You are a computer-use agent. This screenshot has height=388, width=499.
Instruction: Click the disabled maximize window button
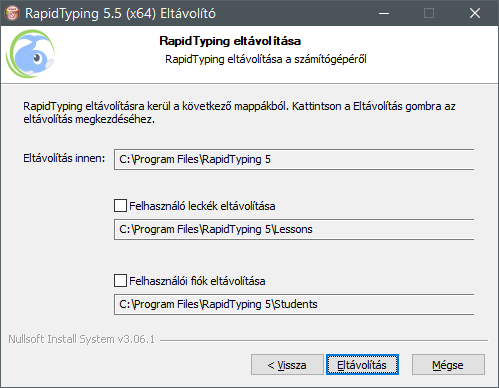tap(429, 13)
